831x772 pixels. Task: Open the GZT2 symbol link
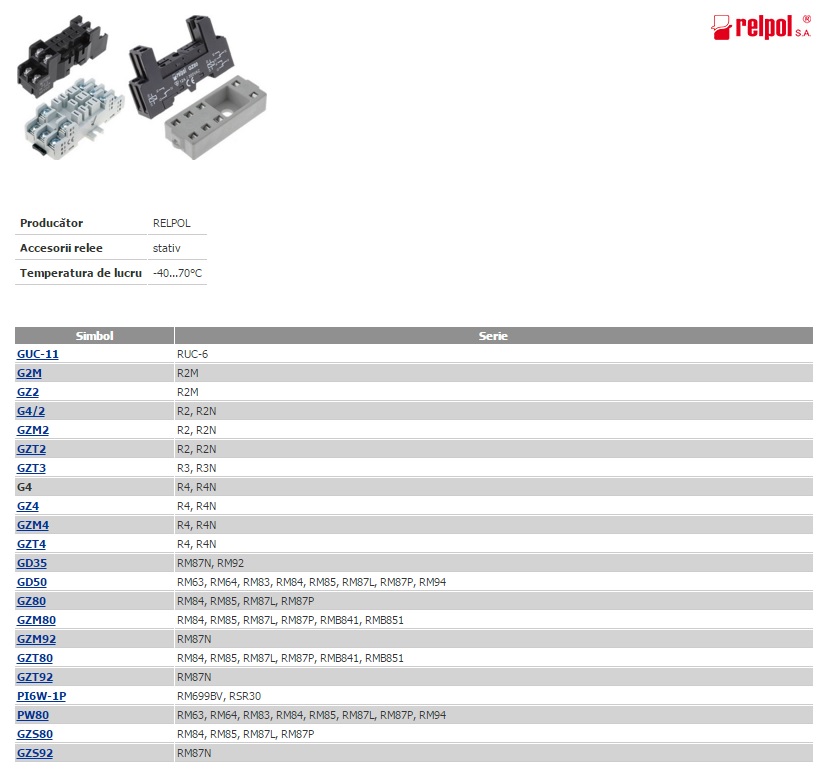click(31, 449)
